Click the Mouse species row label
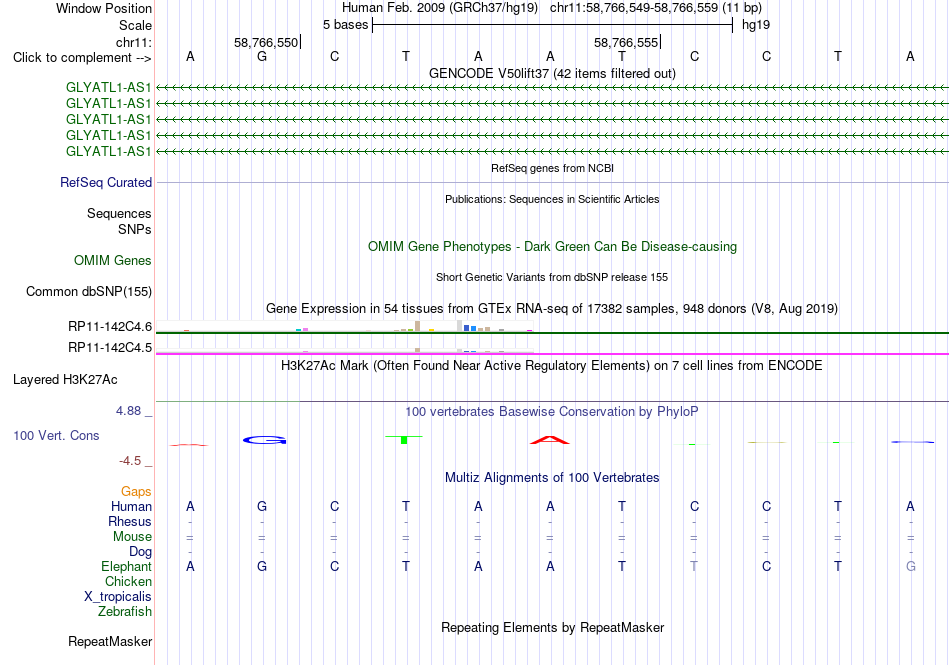950x665 pixels. (132, 537)
